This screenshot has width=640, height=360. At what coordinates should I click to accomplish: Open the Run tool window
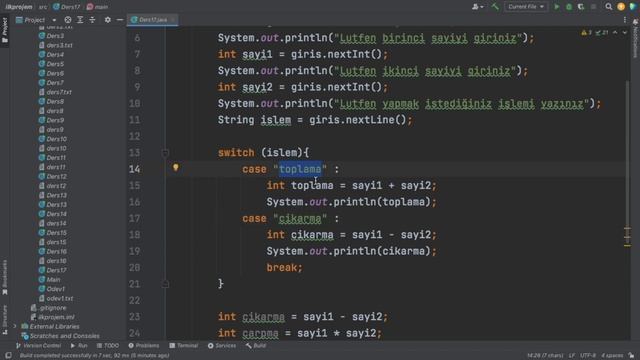(x=79, y=346)
